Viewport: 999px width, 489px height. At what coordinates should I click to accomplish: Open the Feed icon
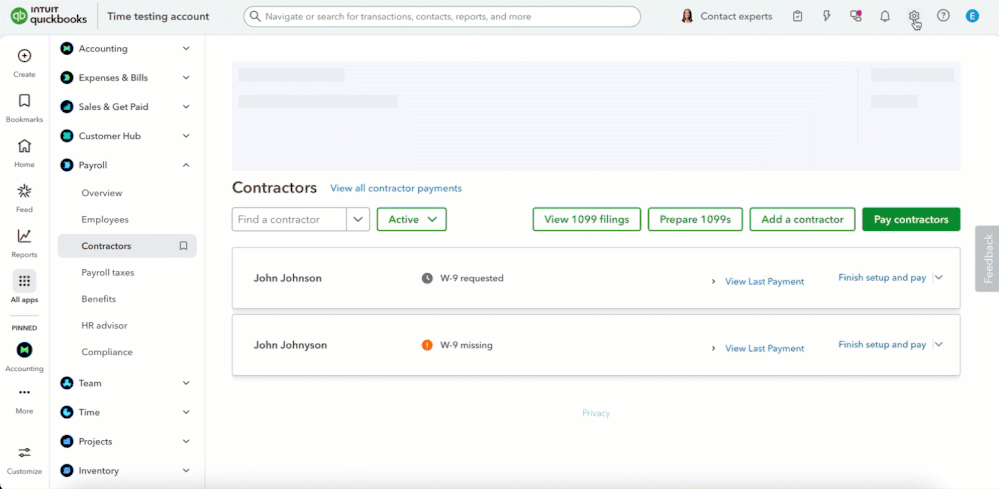pos(24,191)
